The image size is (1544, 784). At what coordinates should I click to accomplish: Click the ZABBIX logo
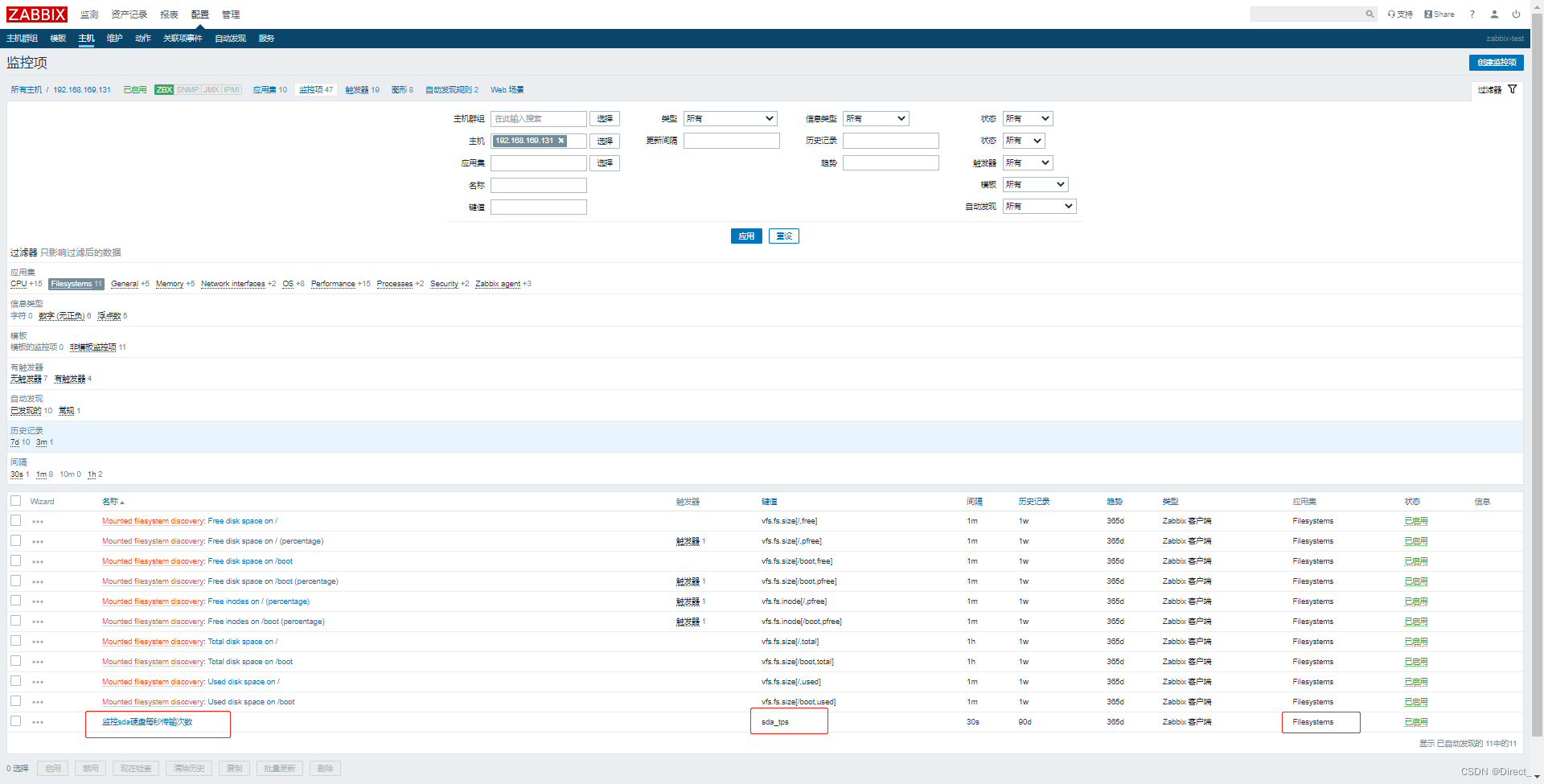37,14
